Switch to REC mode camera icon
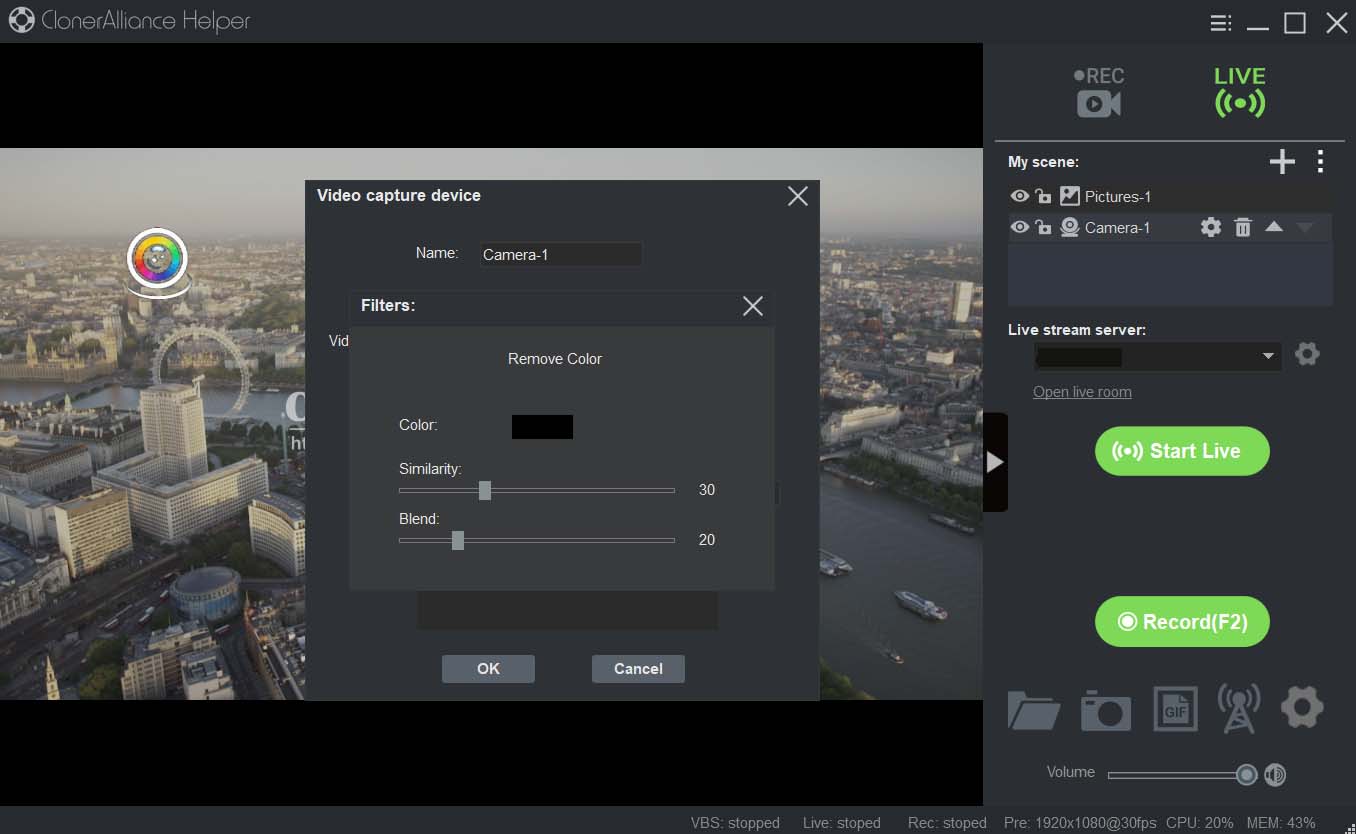The height and width of the screenshot is (834, 1356). [1099, 92]
